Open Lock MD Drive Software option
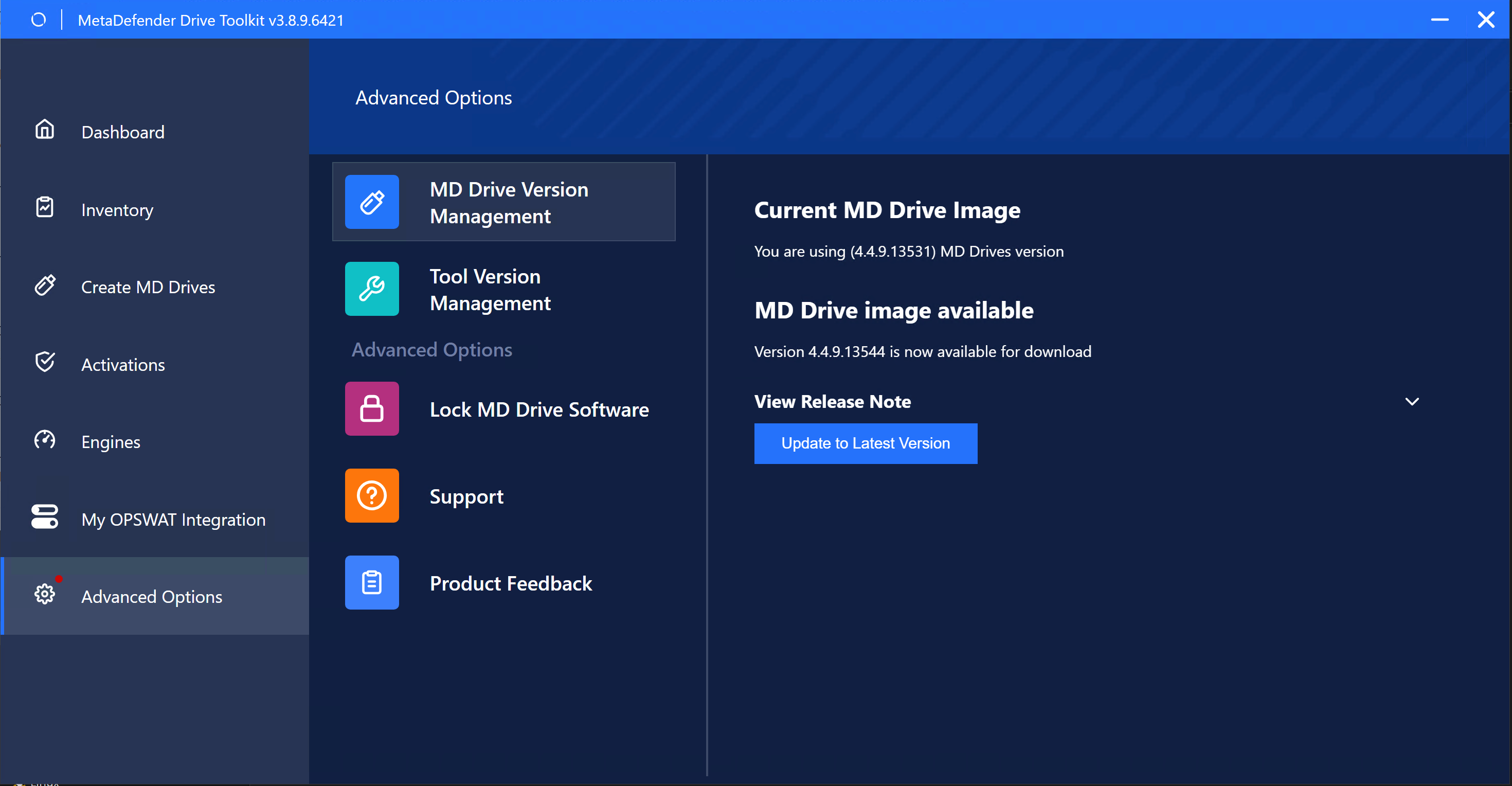Viewport: 1512px width, 786px height. [503, 408]
